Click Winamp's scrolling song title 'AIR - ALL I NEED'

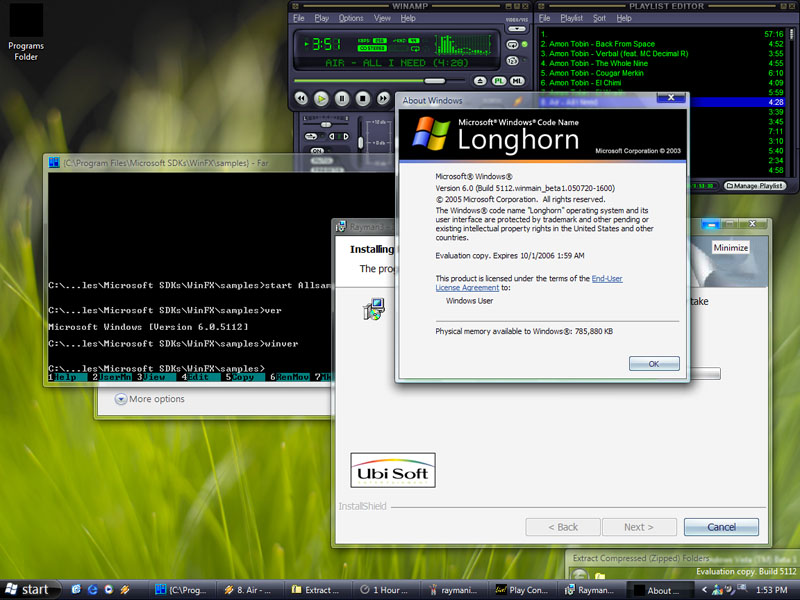pyautogui.click(x=396, y=63)
